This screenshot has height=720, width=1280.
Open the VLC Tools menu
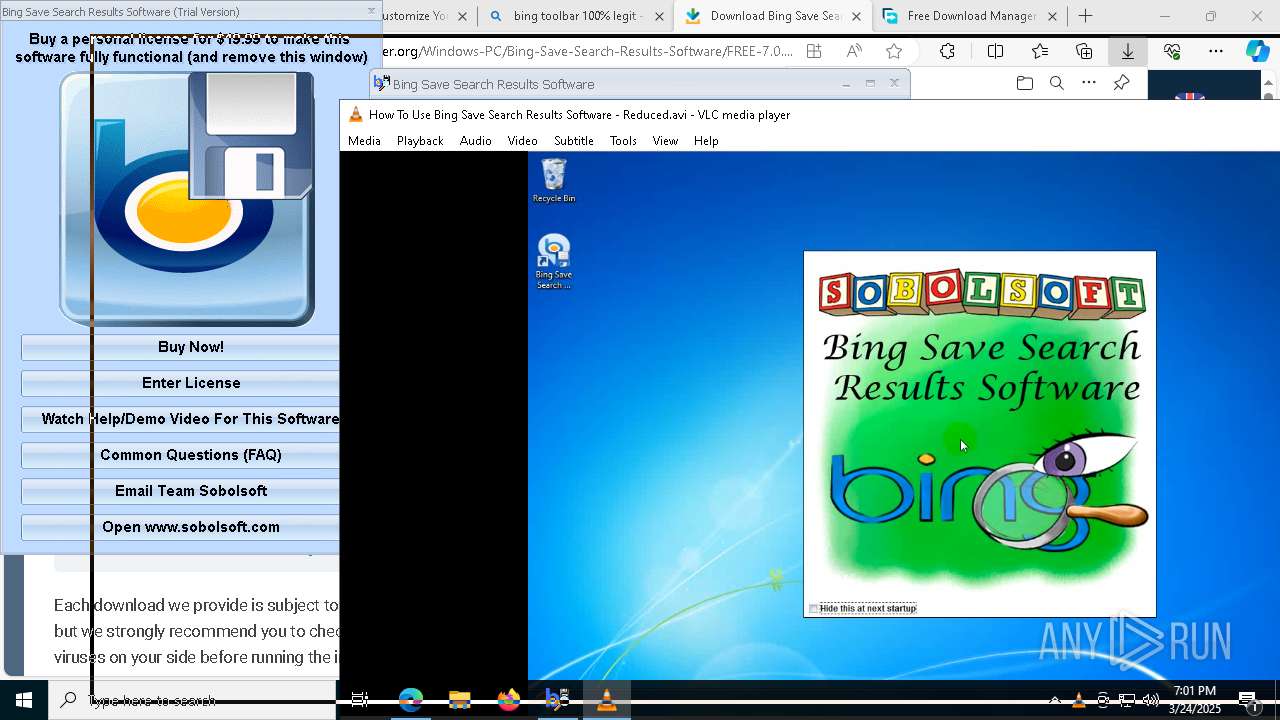pyautogui.click(x=623, y=141)
